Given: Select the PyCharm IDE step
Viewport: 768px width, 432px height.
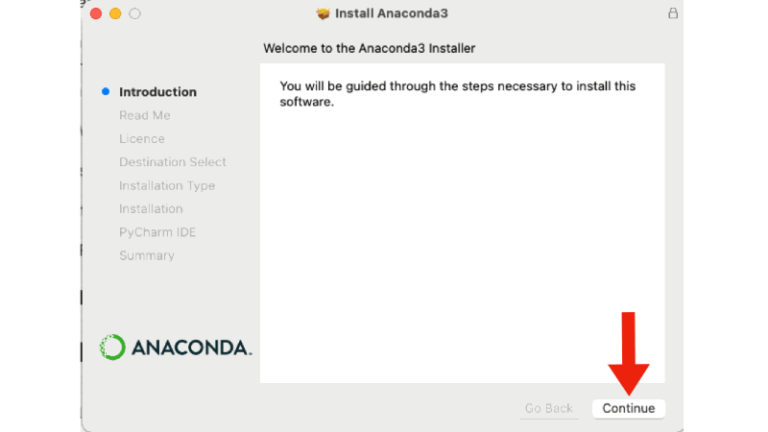Looking at the screenshot, I should coord(158,232).
